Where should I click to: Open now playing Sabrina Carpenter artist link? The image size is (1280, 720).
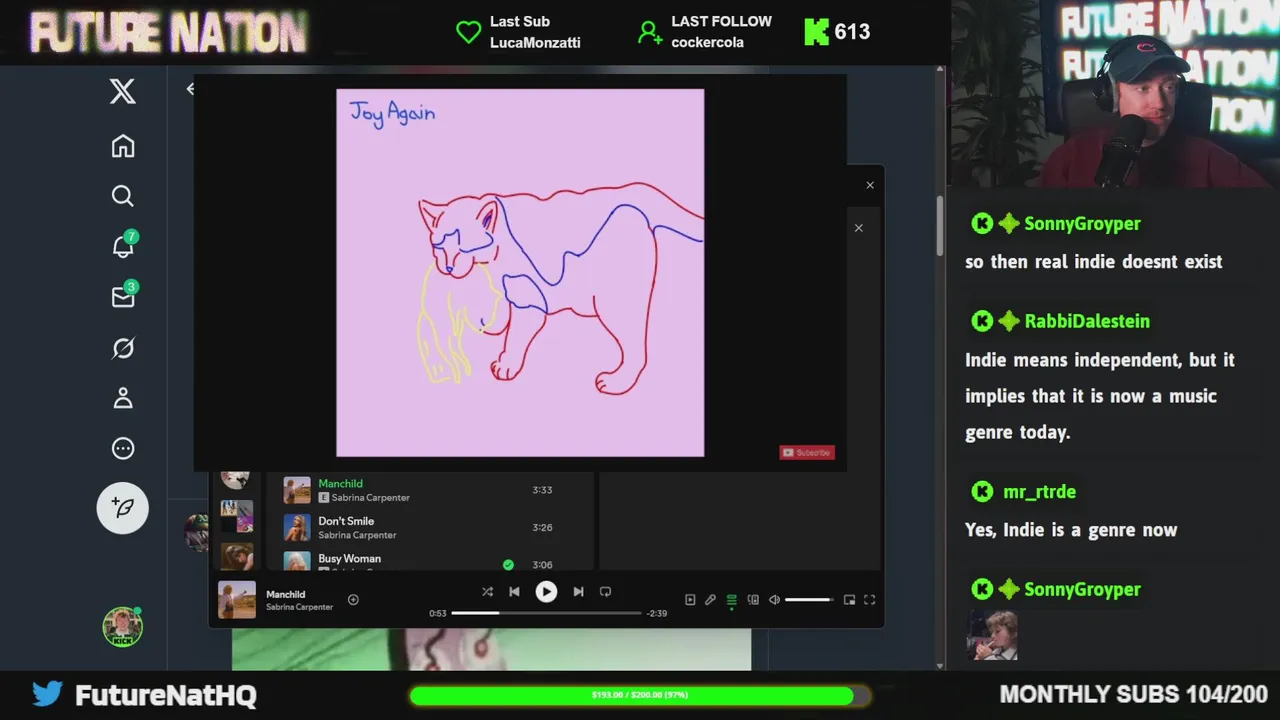point(299,607)
